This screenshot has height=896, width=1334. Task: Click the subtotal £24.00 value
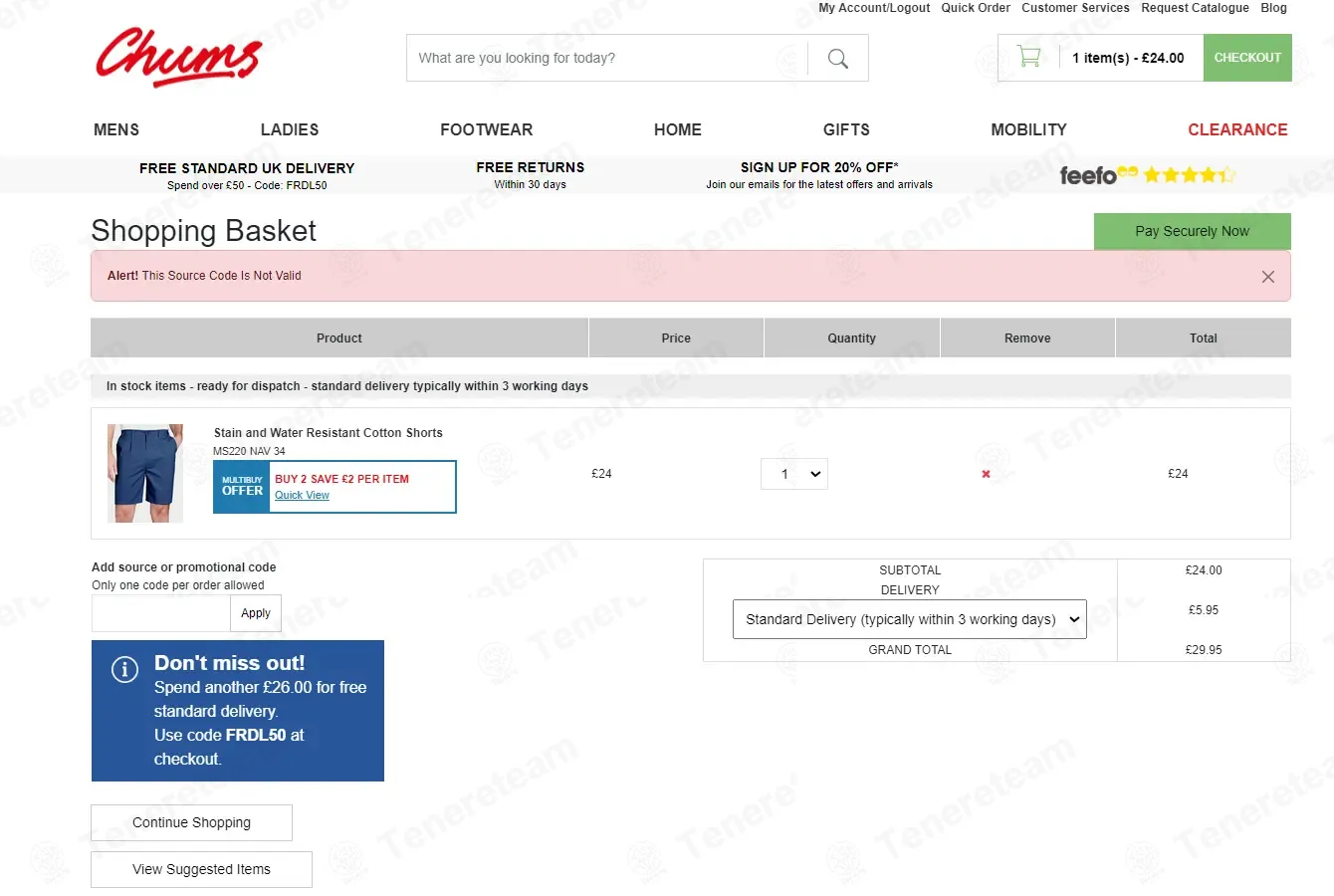(1204, 570)
